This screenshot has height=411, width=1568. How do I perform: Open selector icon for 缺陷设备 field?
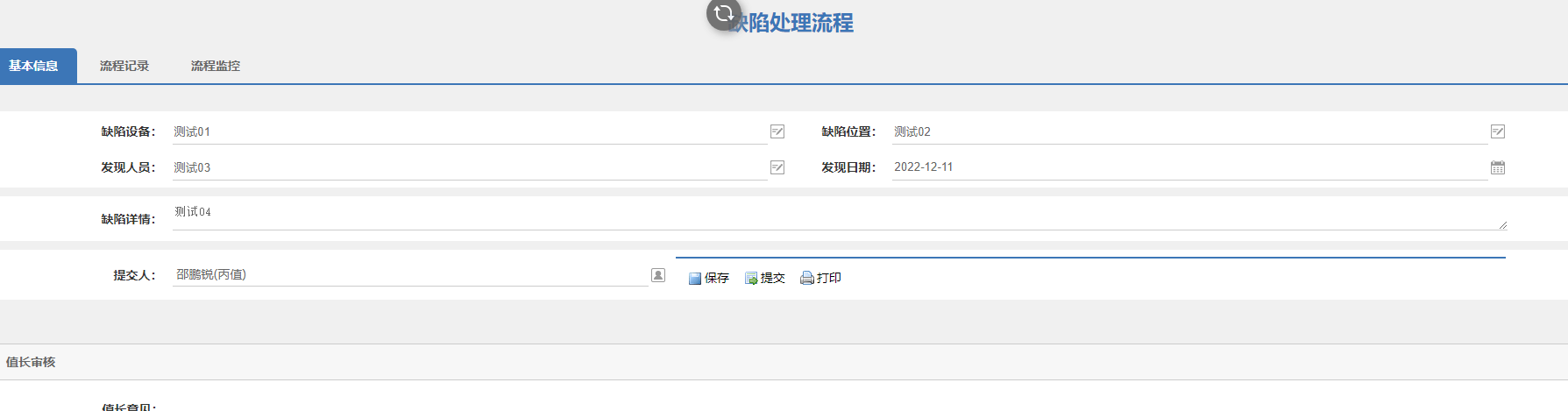coord(777,131)
